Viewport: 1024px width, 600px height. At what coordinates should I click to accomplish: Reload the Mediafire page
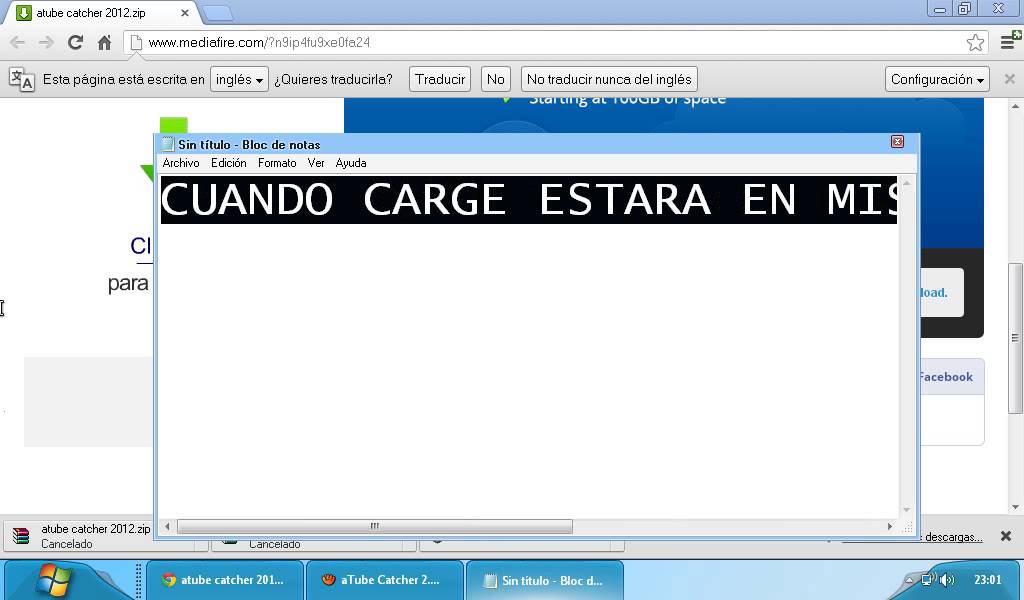point(75,42)
